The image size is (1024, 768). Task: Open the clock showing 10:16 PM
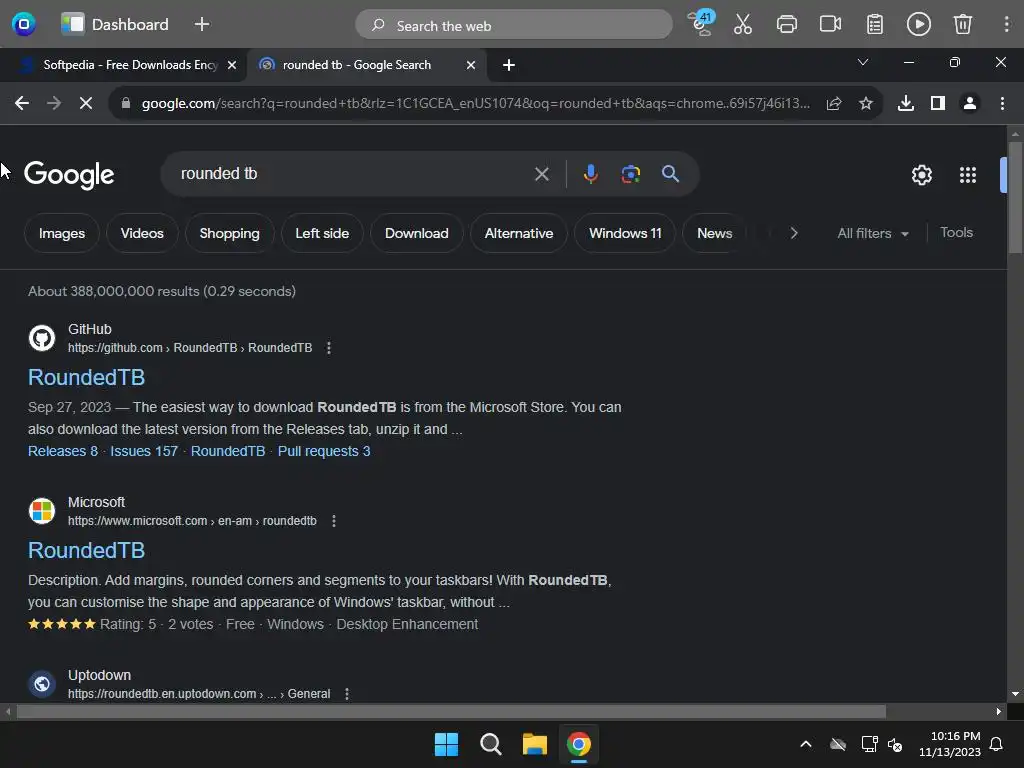(x=950, y=744)
